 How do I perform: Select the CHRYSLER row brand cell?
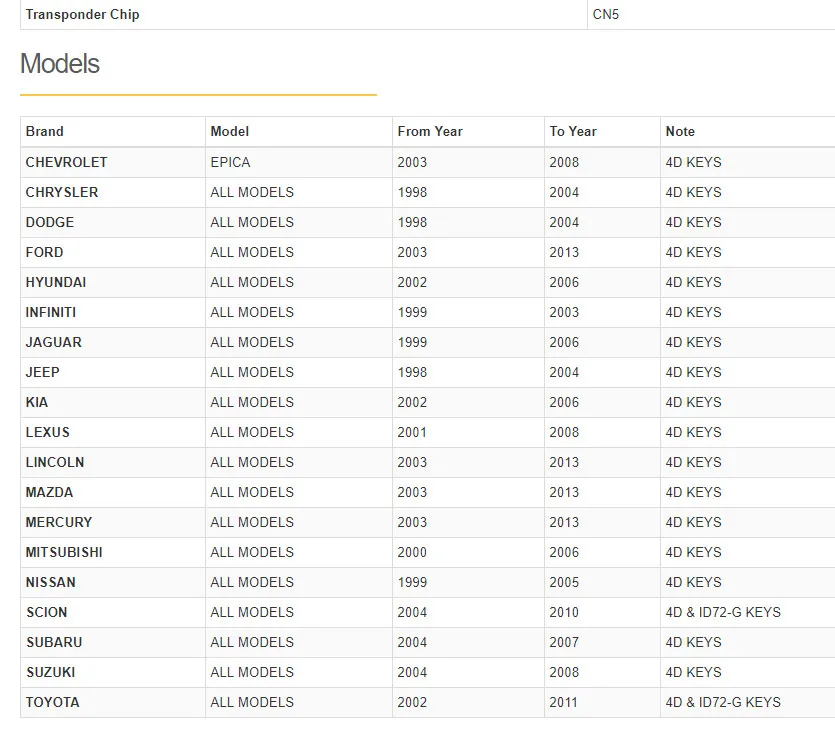pos(62,192)
